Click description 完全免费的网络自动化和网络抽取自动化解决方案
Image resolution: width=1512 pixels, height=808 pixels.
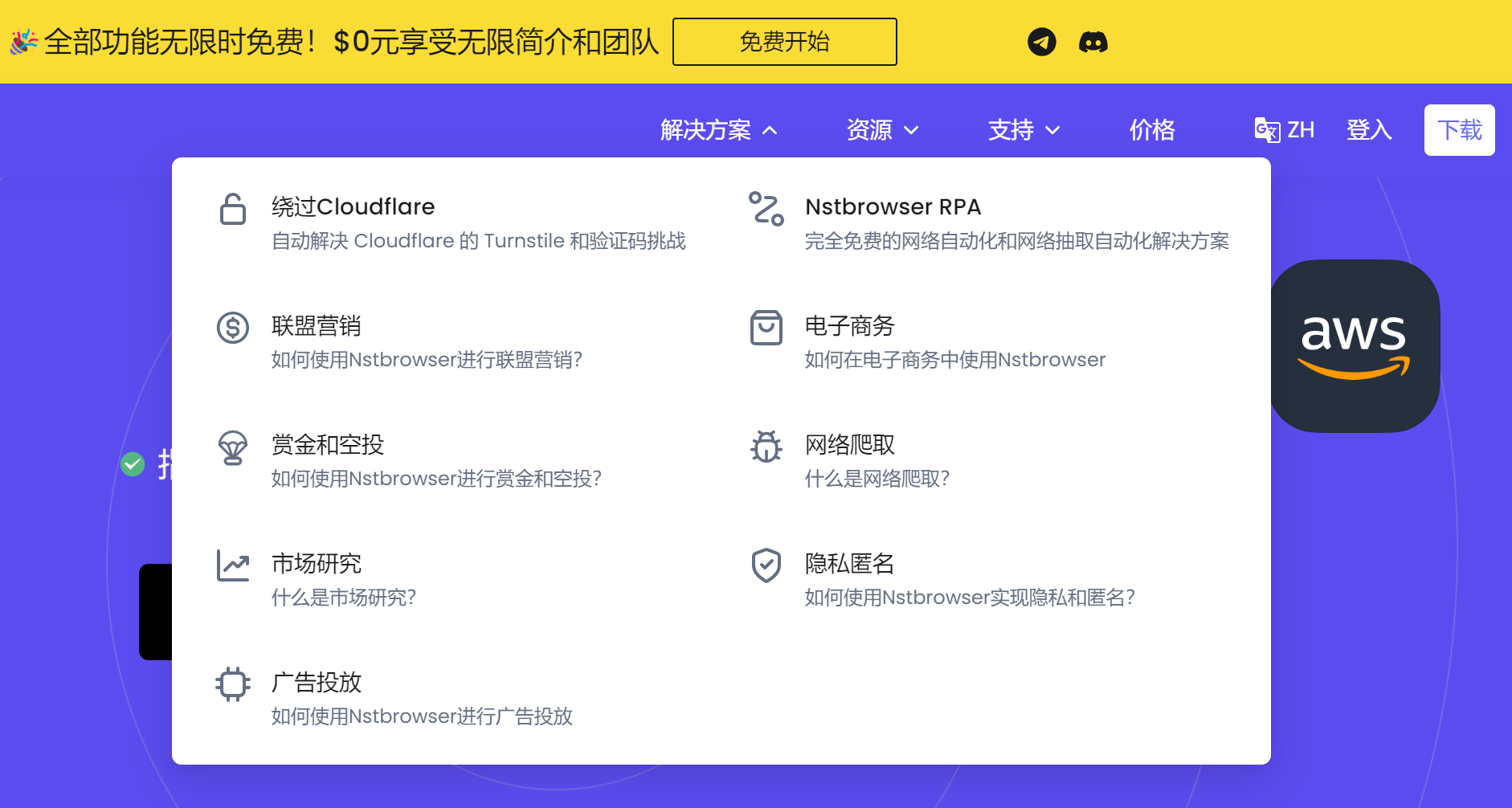pyautogui.click(x=1017, y=241)
